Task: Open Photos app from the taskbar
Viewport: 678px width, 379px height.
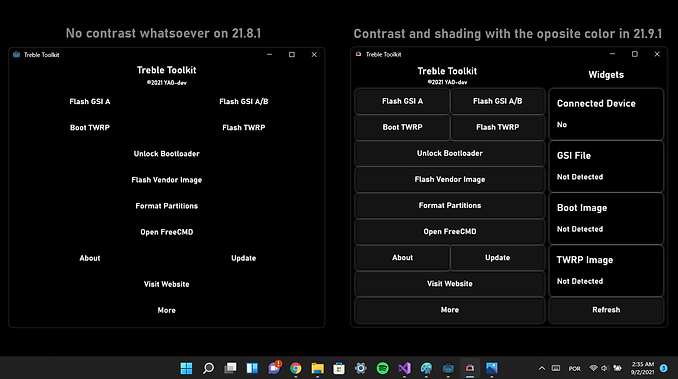Action: tap(492, 368)
